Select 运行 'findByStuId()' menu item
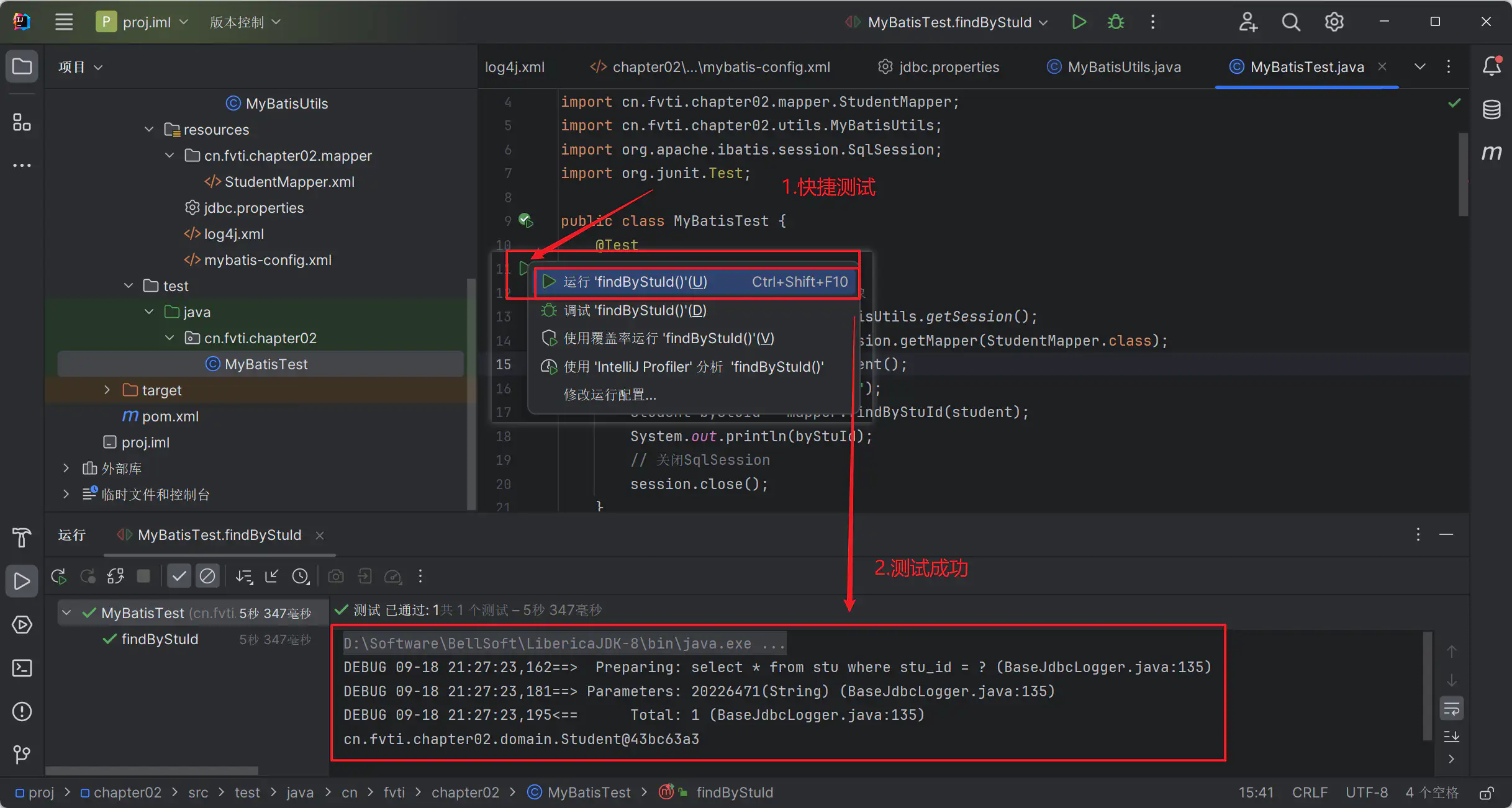 coord(695,282)
